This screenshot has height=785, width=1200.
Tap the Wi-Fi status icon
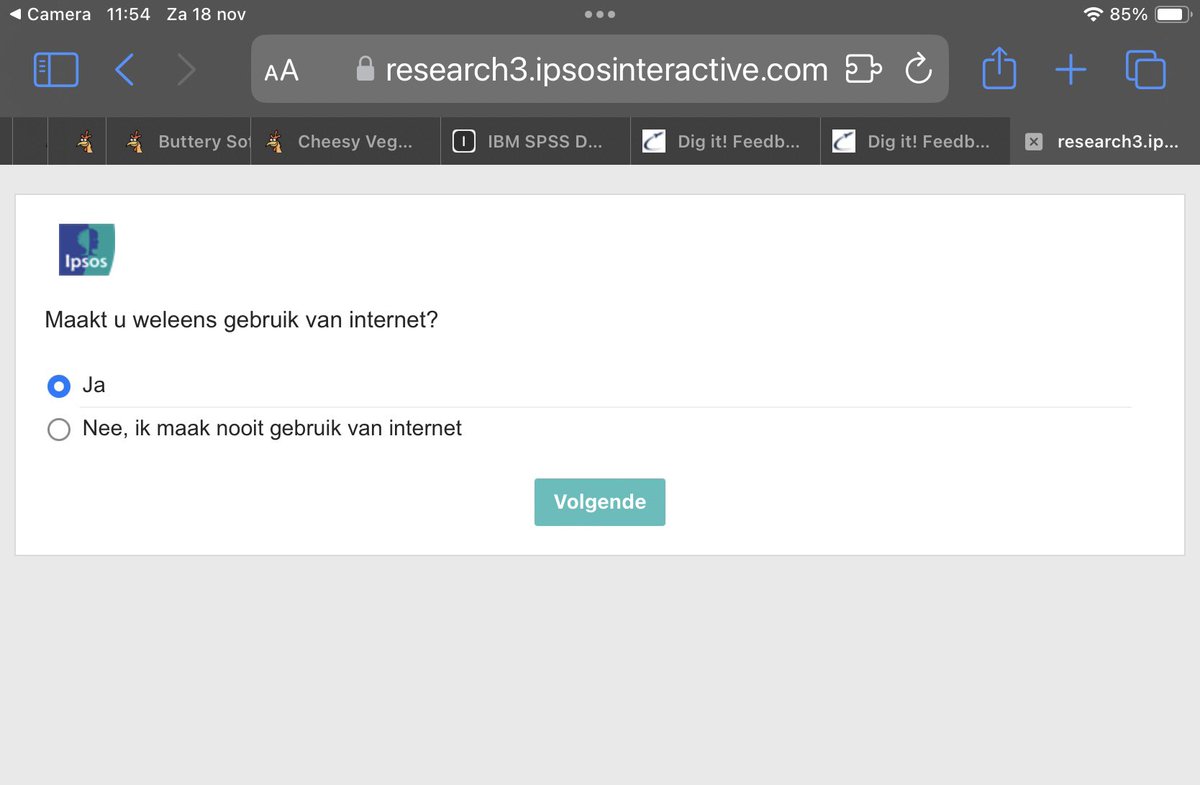click(x=1093, y=14)
